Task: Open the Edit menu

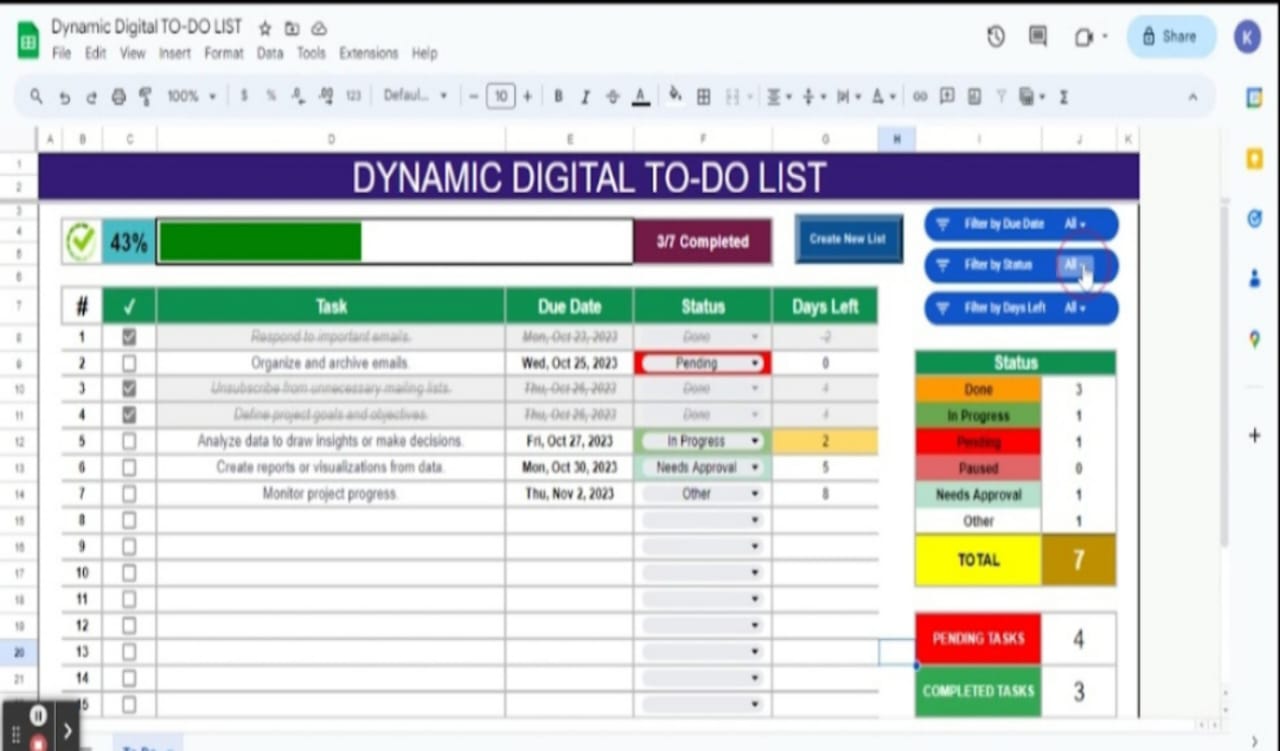Action: pyautogui.click(x=95, y=53)
